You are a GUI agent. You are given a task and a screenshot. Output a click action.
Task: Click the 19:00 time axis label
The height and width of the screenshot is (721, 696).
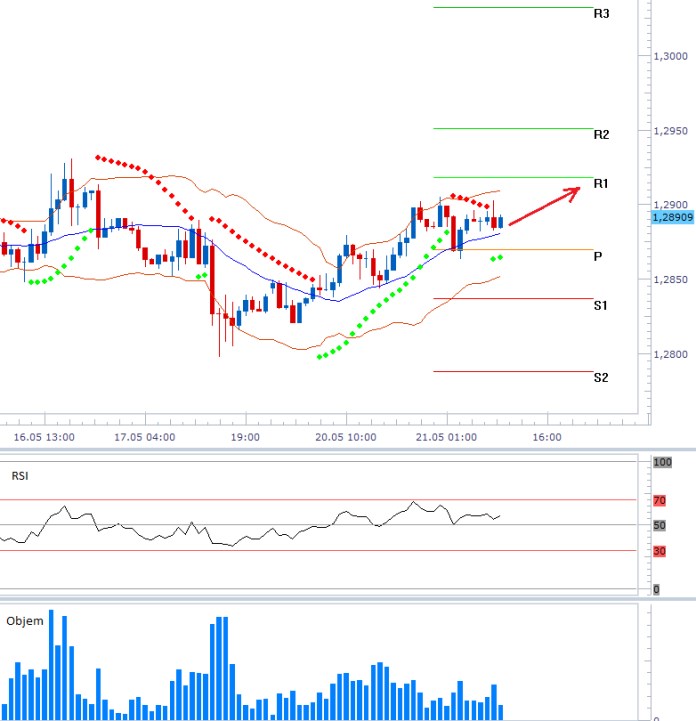(245, 437)
